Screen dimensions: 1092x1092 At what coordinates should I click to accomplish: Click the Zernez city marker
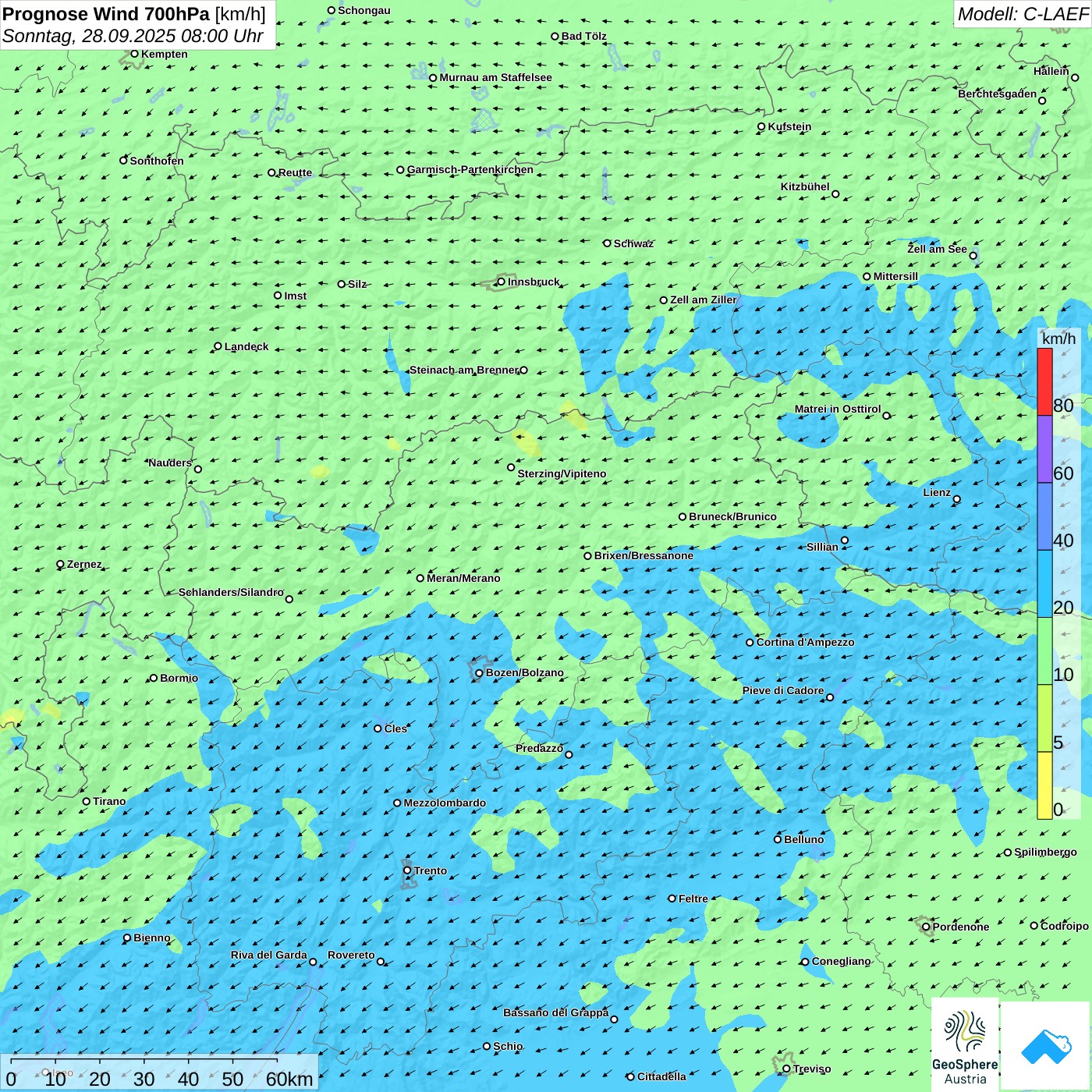(60, 564)
